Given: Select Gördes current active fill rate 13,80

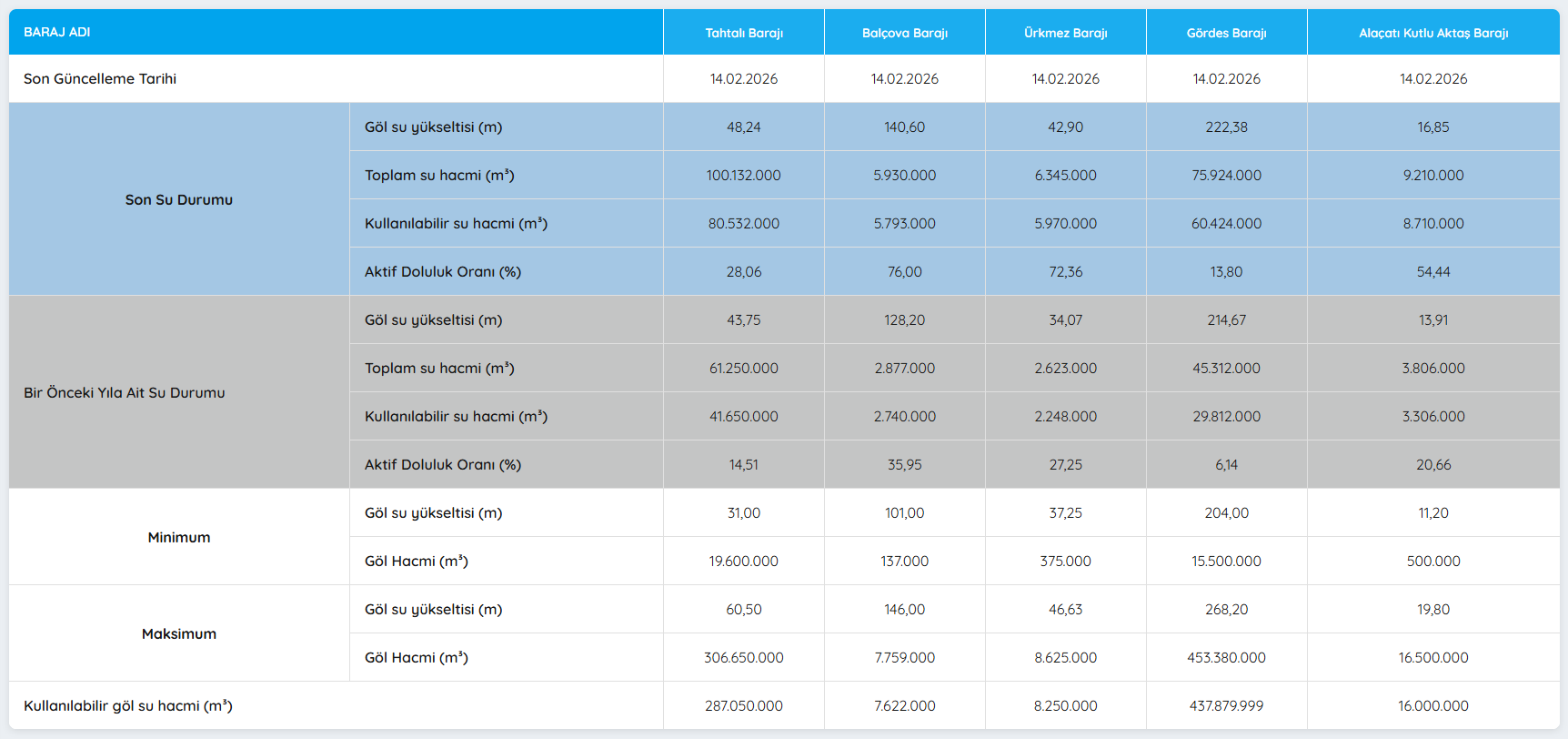Looking at the screenshot, I should pos(1226,271).
